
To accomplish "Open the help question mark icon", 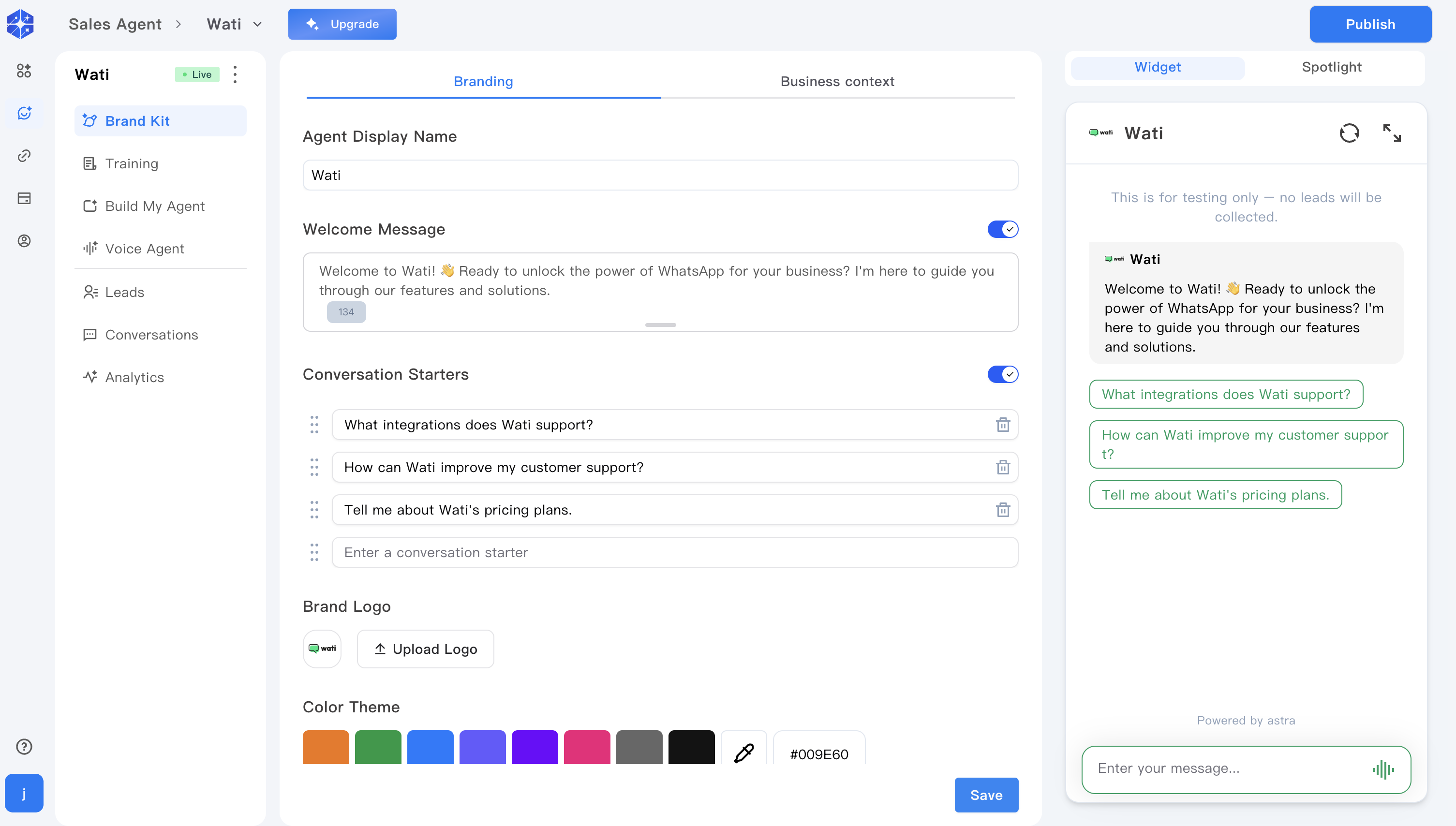I will point(24,747).
